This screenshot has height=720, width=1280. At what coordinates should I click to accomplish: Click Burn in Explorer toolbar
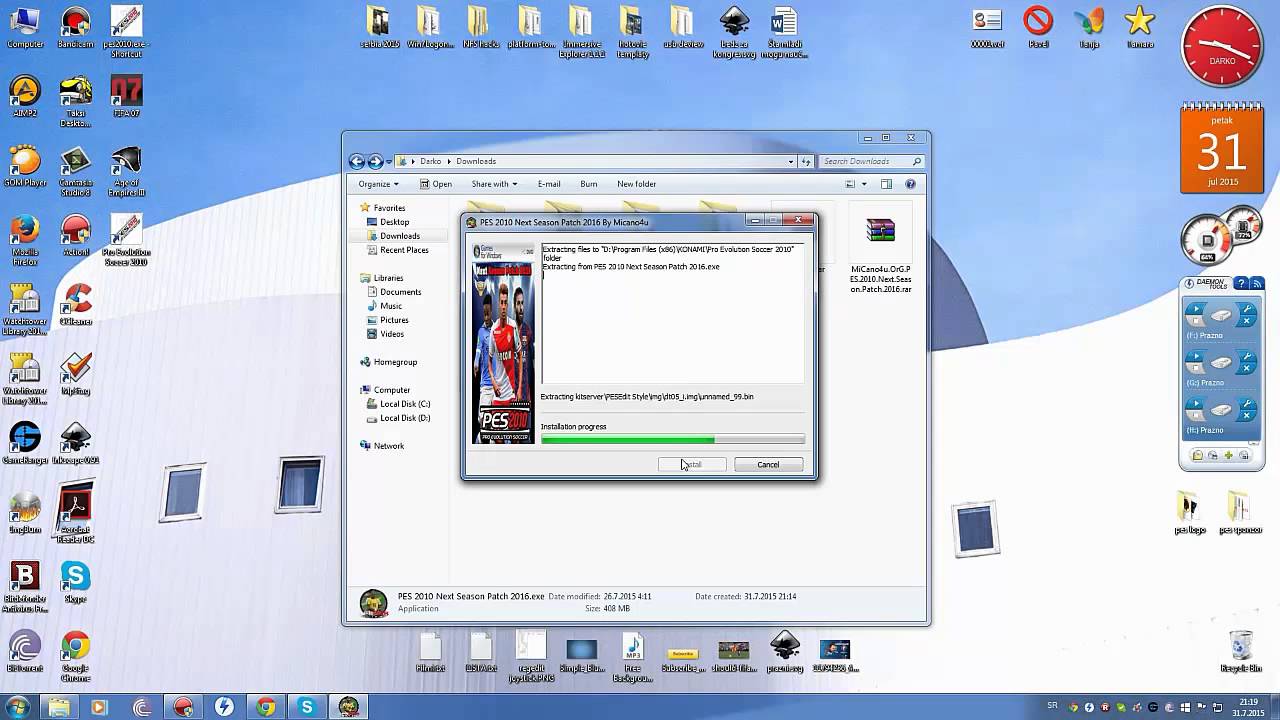(x=589, y=184)
